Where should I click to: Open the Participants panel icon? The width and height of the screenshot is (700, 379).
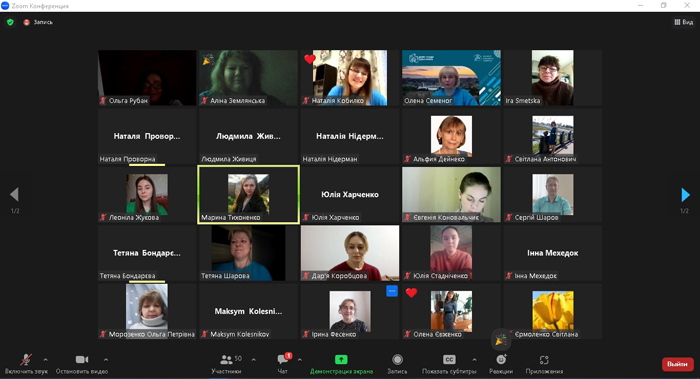226,359
